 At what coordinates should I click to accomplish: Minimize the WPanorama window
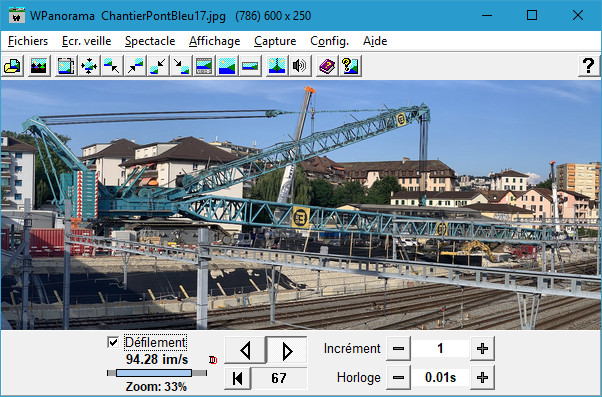click(x=487, y=15)
